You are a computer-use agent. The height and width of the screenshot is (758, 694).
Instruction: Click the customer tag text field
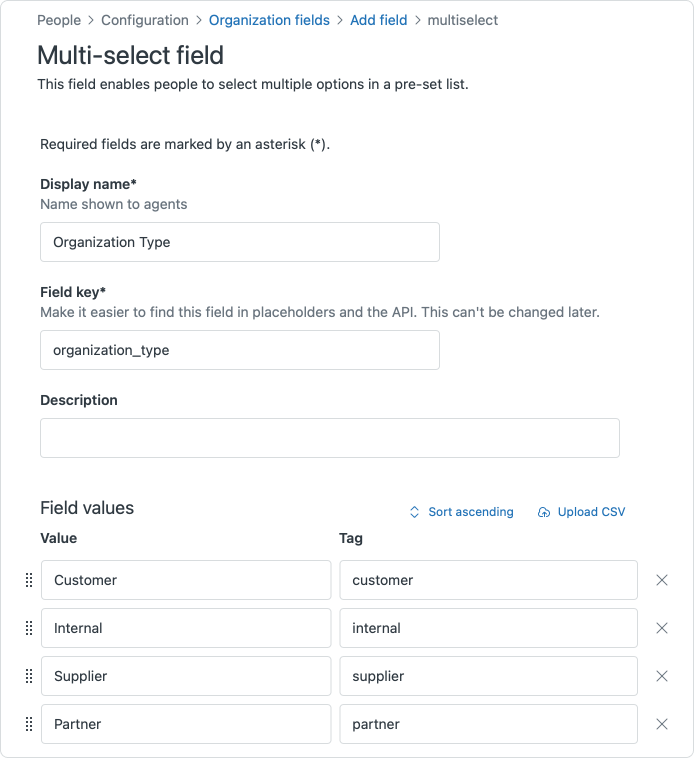(x=488, y=580)
